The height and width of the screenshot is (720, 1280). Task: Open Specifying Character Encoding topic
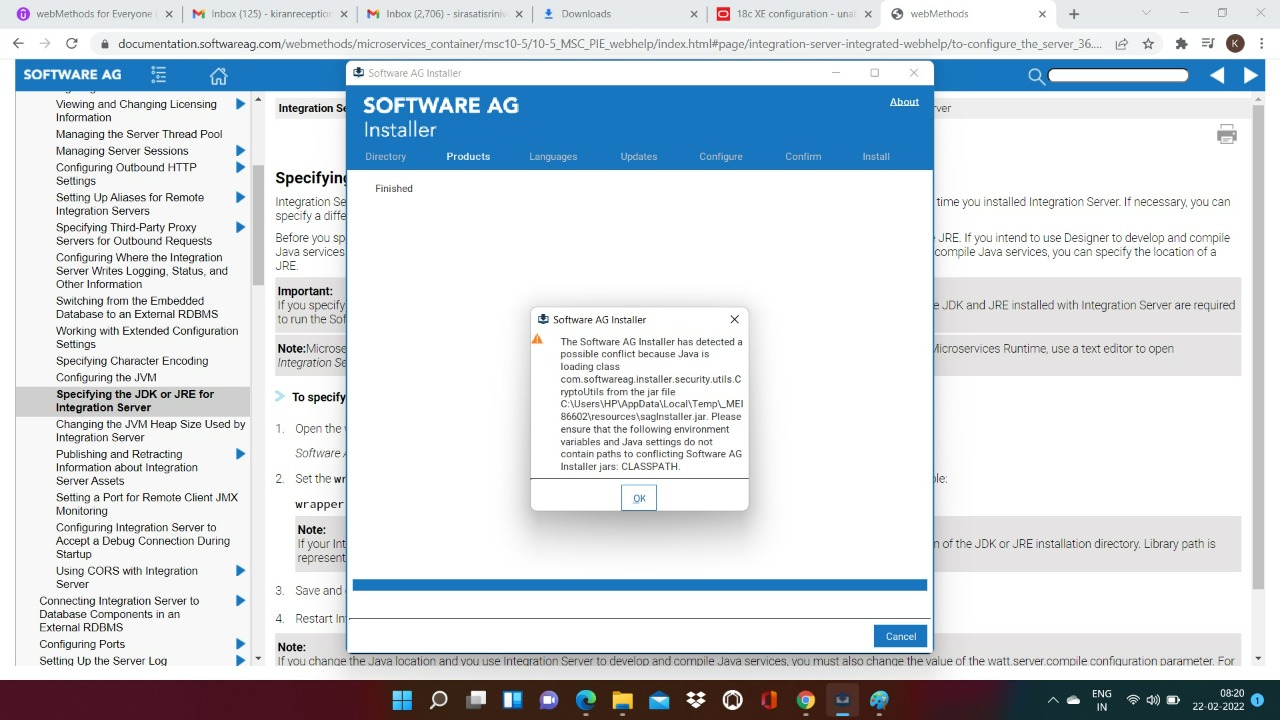132,361
